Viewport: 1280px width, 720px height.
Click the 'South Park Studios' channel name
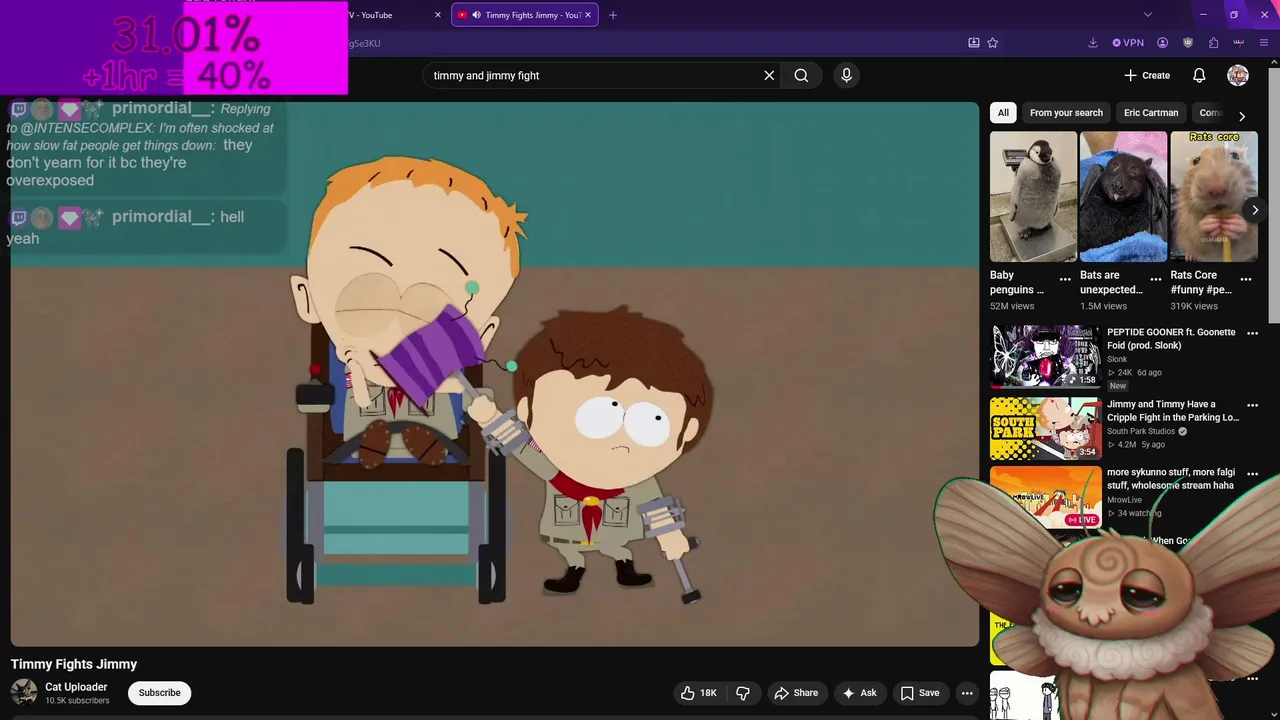(x=1141, y=431)
